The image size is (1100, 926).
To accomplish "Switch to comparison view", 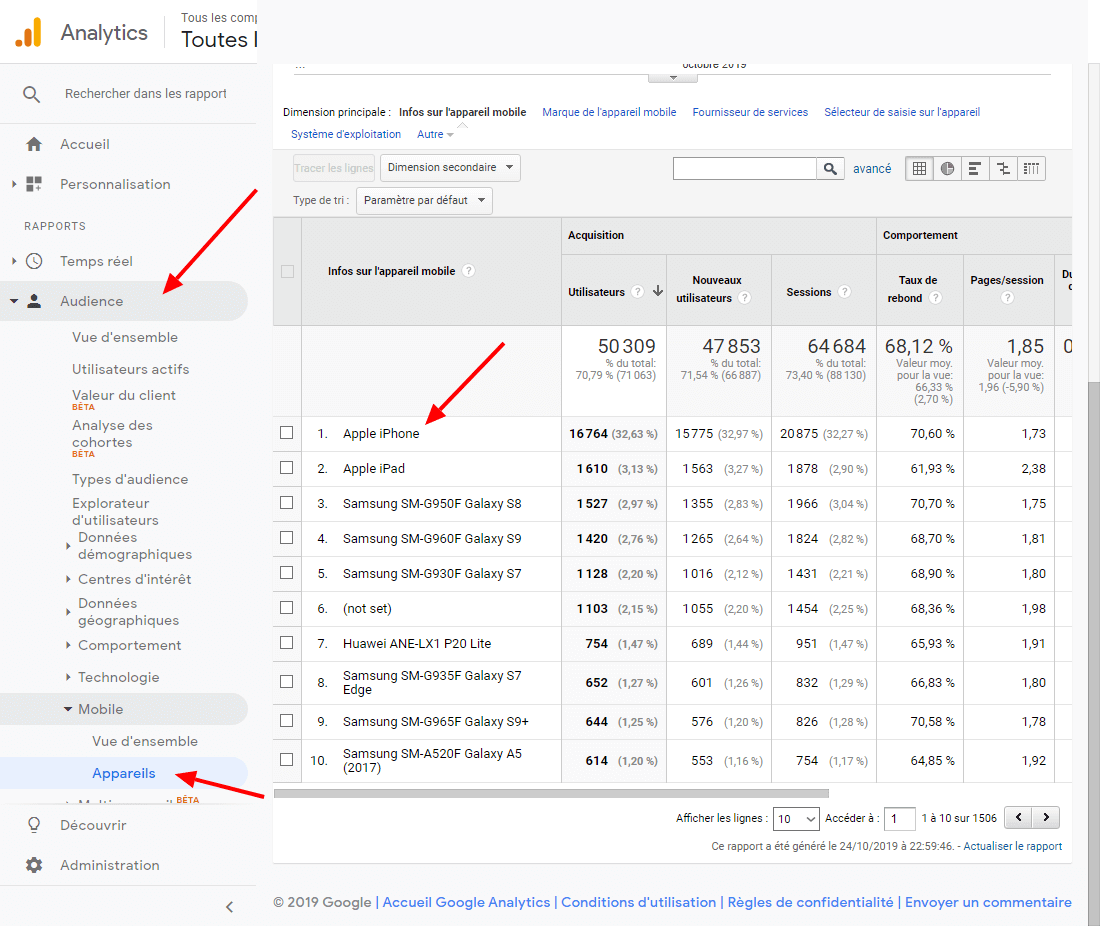I will click(x=1003, y=168).
